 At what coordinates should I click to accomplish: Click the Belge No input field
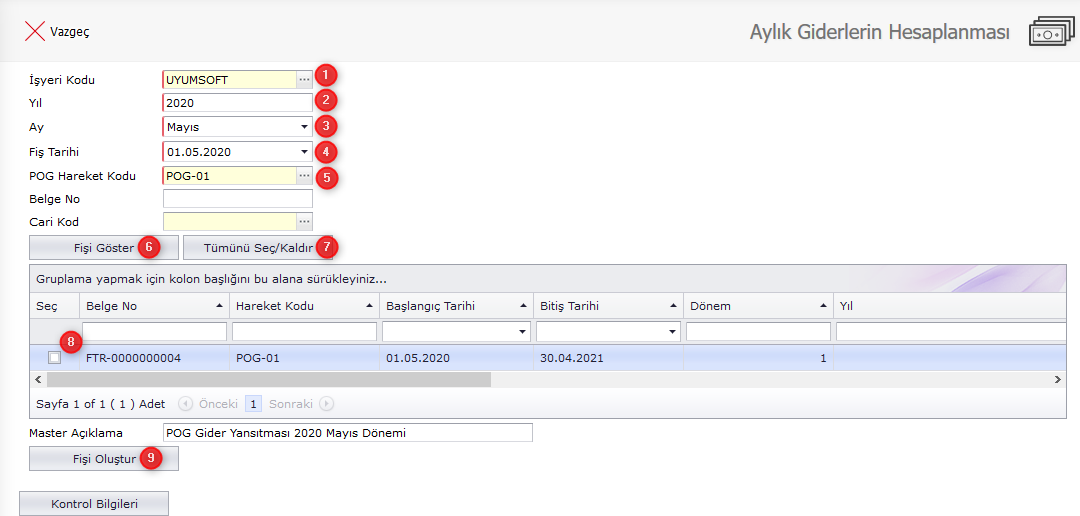[x=238, y=199]
